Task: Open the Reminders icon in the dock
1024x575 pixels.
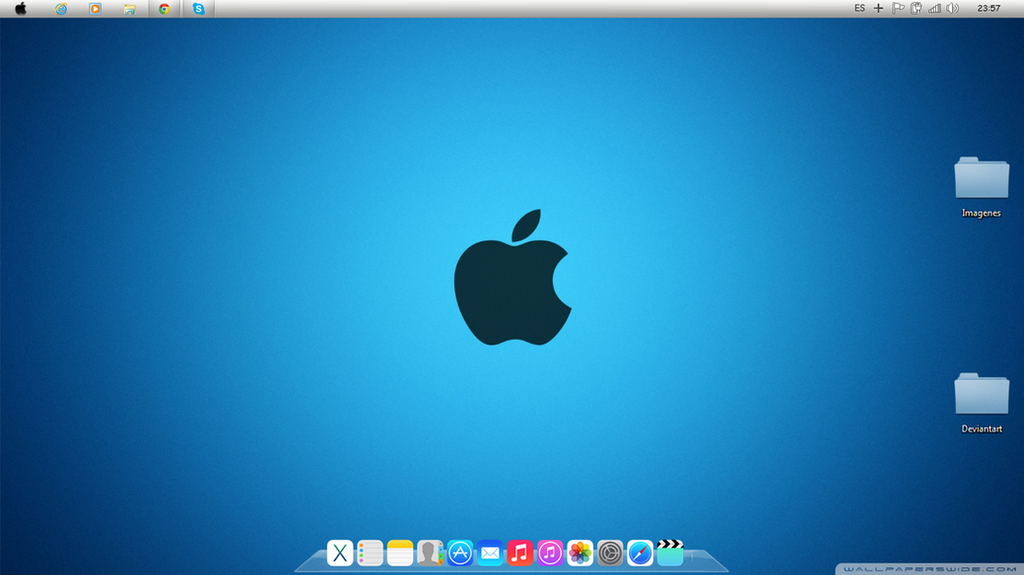Action: tap(370, 553)
